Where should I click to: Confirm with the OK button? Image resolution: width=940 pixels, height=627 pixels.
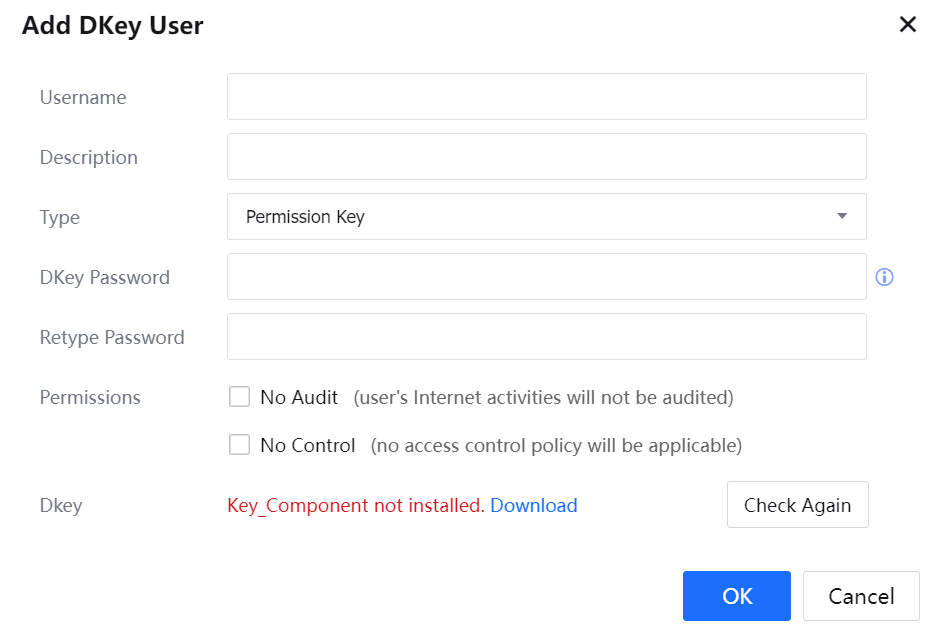coord(736,596)
